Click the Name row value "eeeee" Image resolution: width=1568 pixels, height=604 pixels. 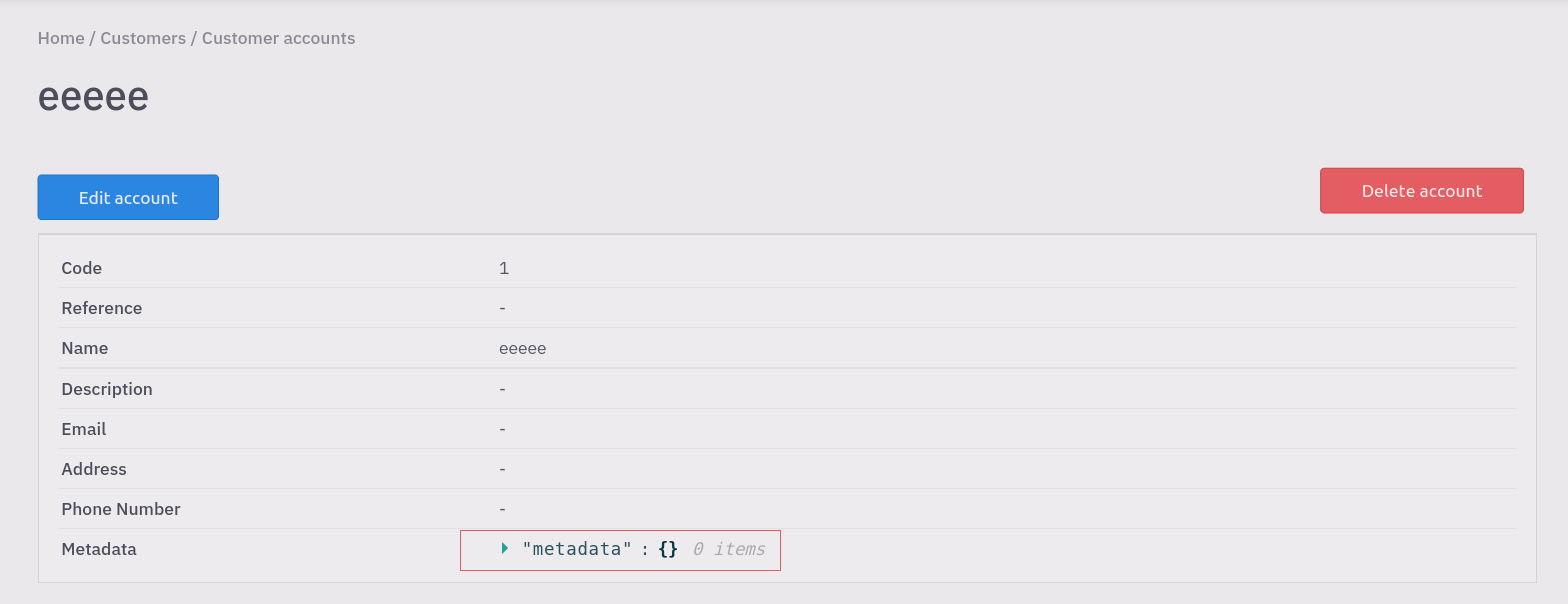click(522, 348)
